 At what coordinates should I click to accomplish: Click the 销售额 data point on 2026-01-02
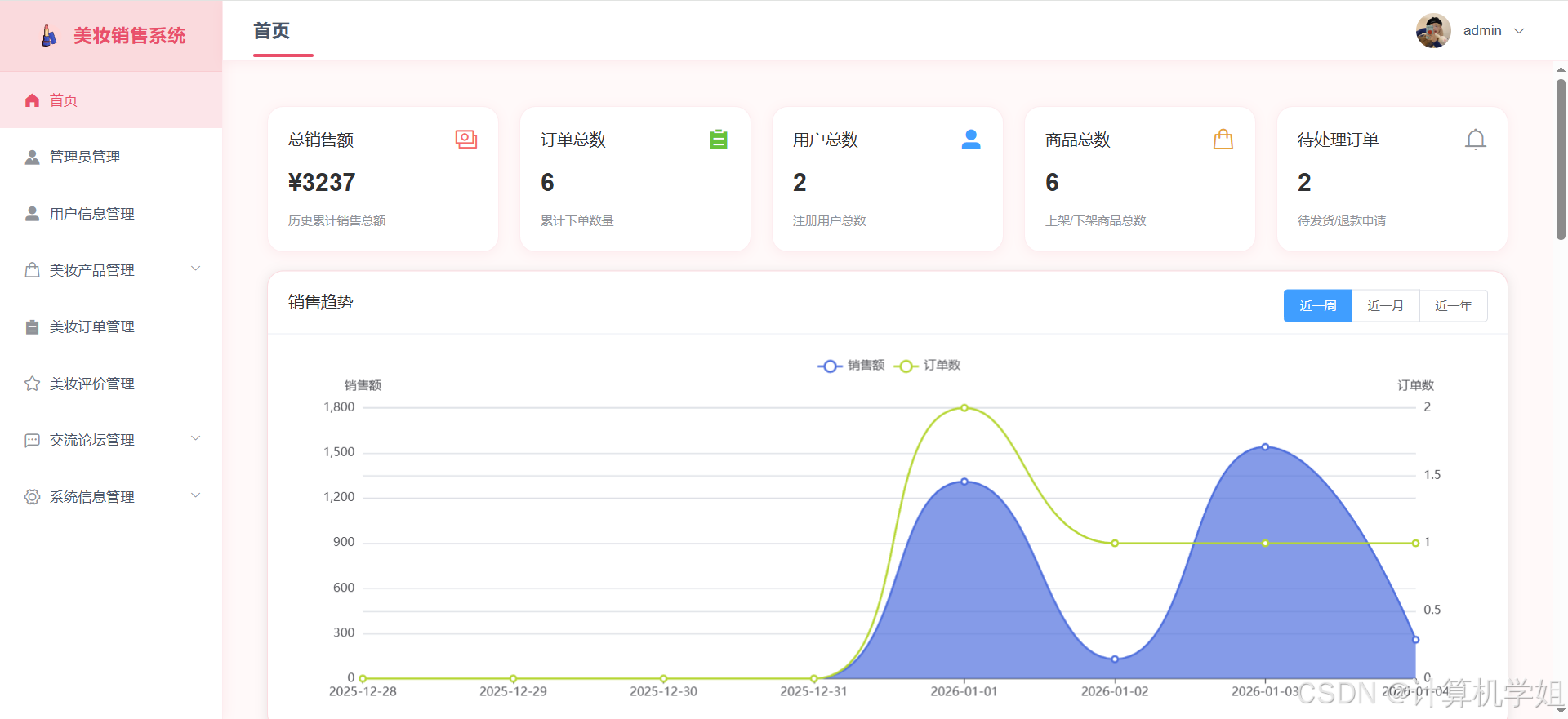pyautogui.click(x=1115, y=659)
